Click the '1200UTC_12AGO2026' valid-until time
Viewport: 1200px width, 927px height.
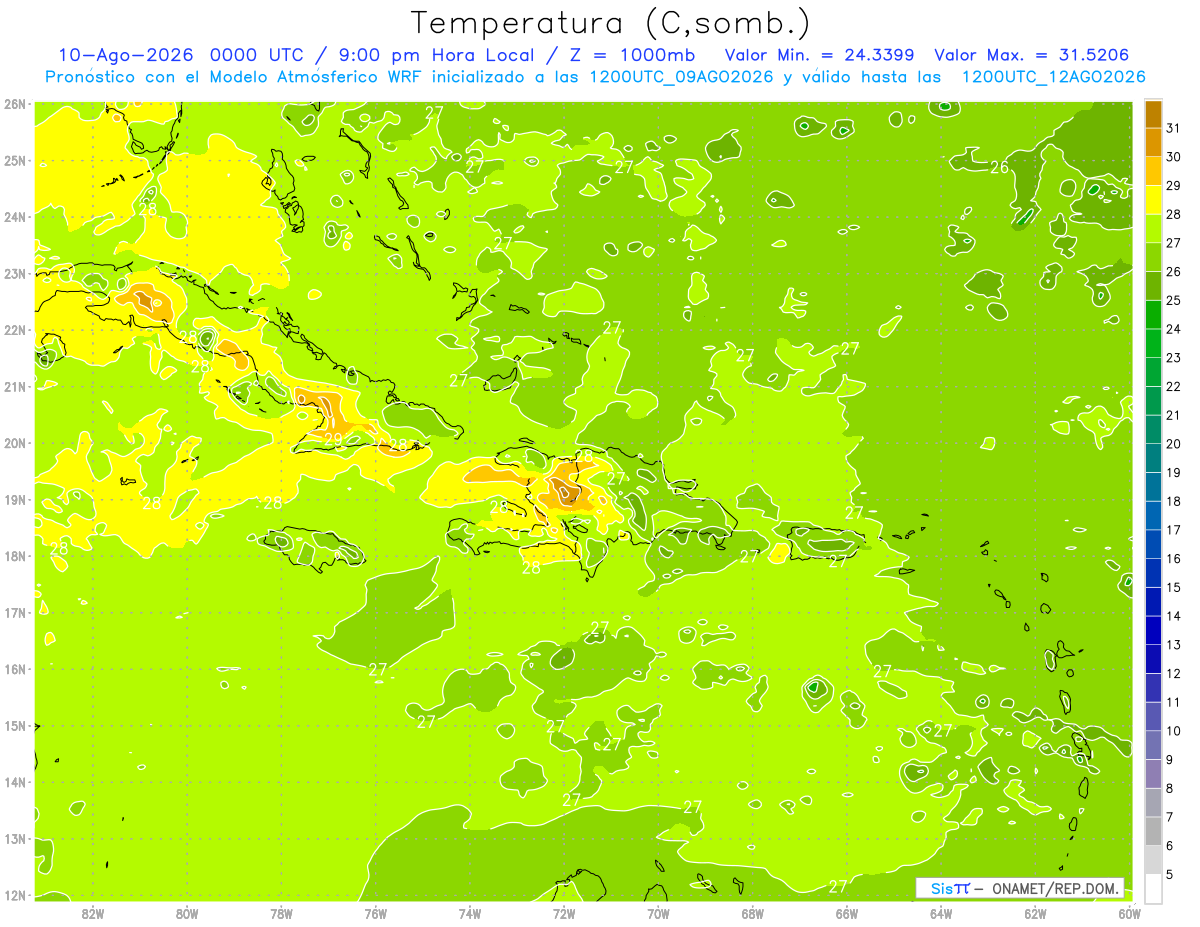click(x=1053, y=77)
